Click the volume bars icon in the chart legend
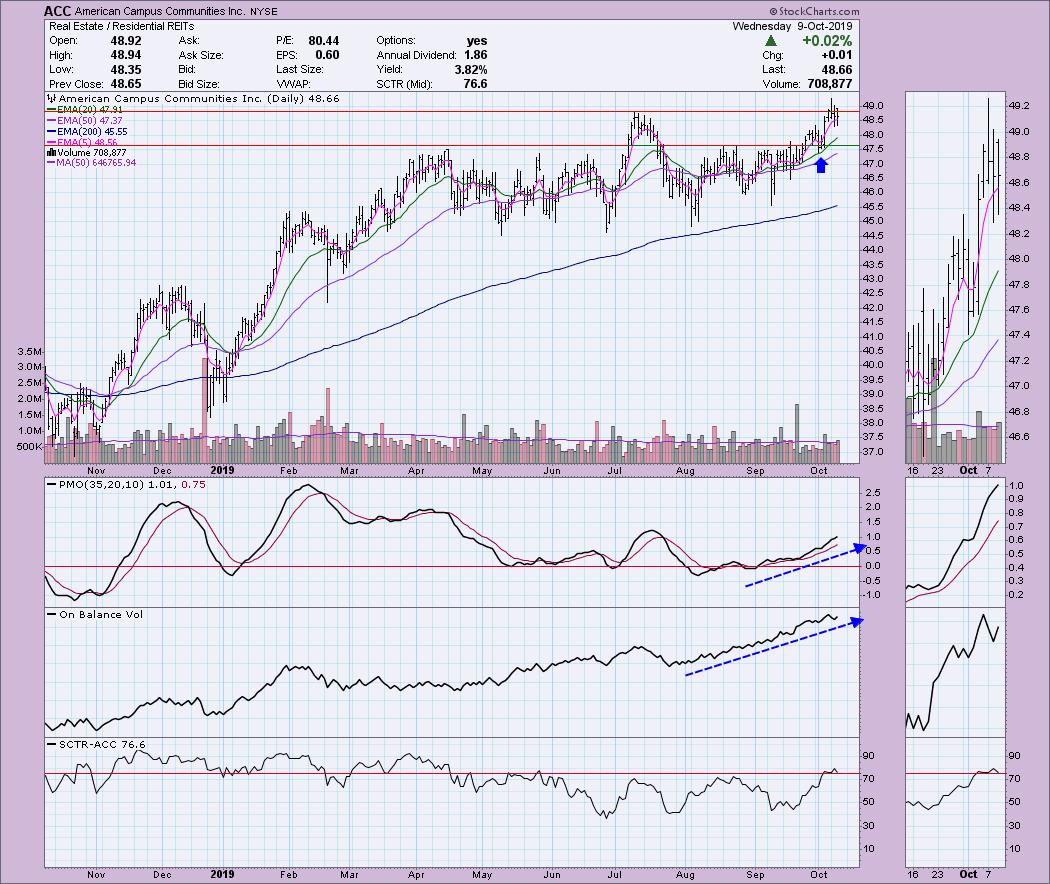Image resolution: width=1050 pixels, height=884 pixels. click(x=51, y=153)
